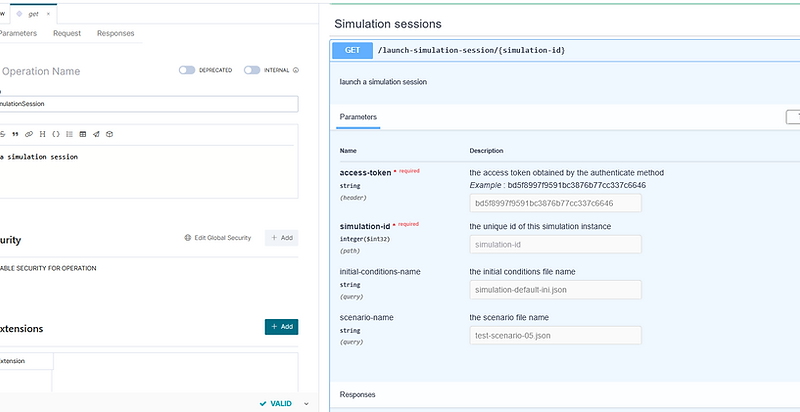The image size is (800, 412).
Task: Toggle the DEPRECATED switch
Action: pyautogui.click(x=187, y=70)
